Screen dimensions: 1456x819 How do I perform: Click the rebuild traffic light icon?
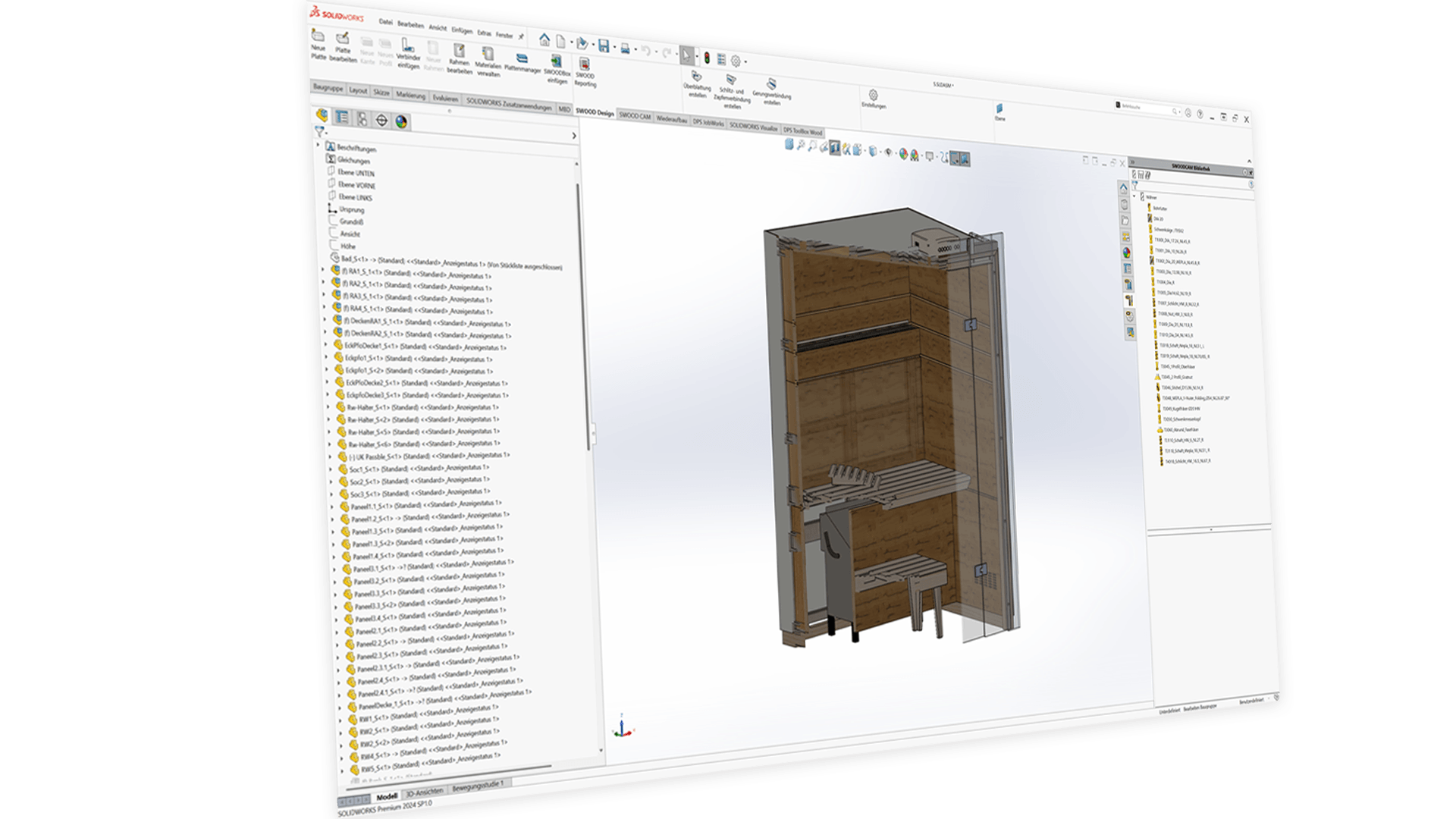pyautogui.click(x=707, y=58)
